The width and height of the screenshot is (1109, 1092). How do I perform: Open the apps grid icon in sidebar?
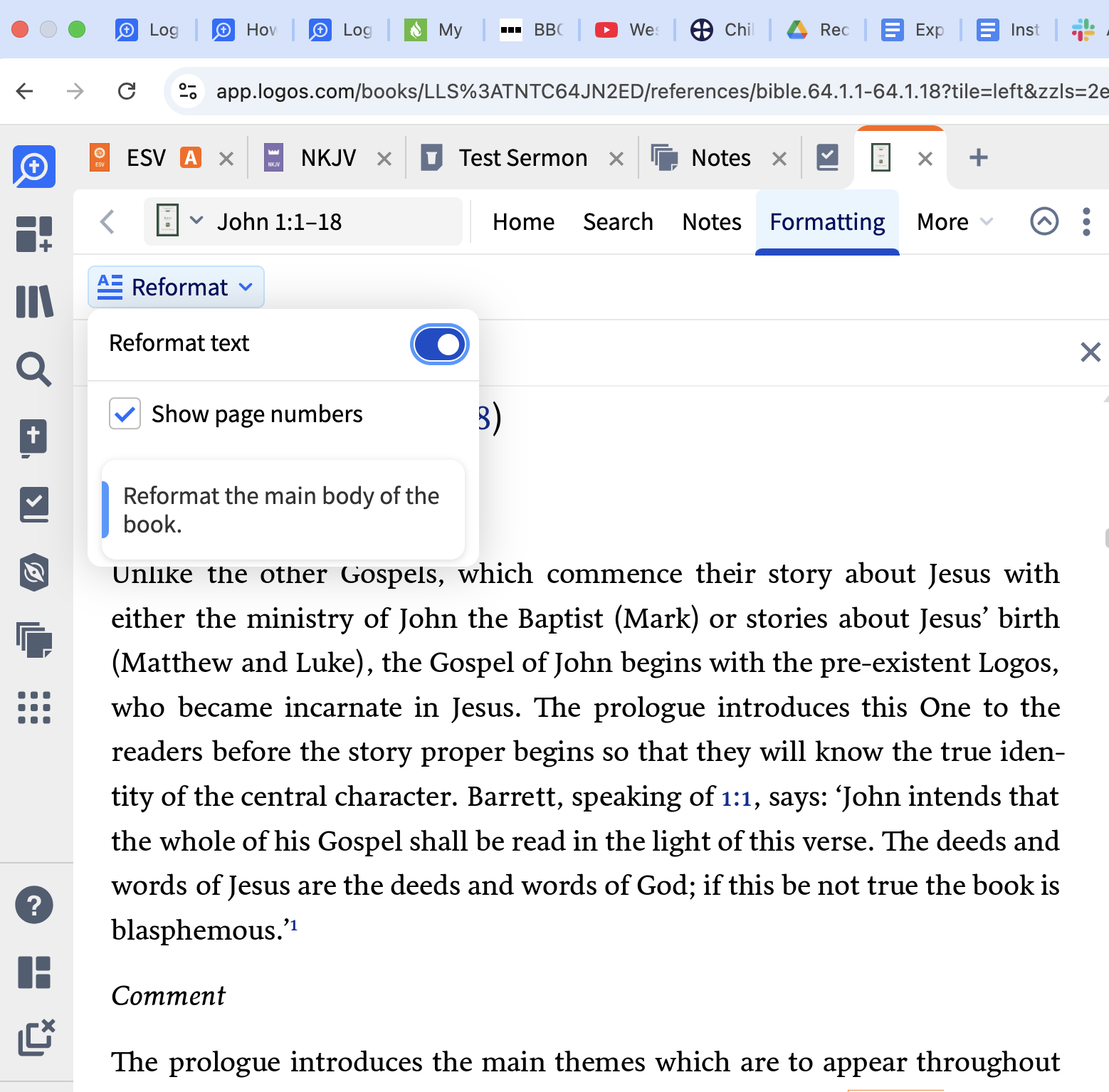click(34, 708)
